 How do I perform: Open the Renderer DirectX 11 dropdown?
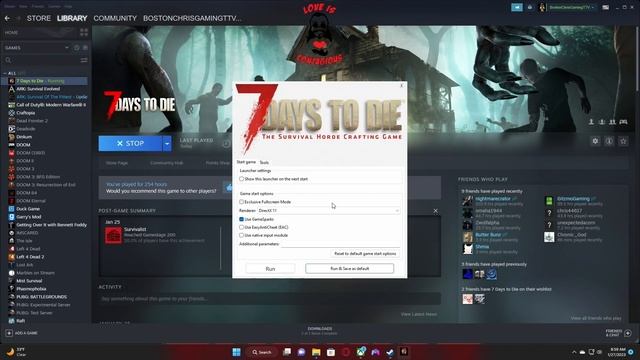click(x=329, y=210)
